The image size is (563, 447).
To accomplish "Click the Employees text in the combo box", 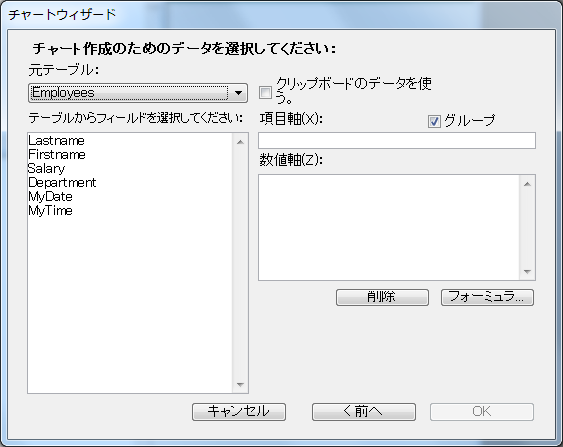I will tap(63, 93).
